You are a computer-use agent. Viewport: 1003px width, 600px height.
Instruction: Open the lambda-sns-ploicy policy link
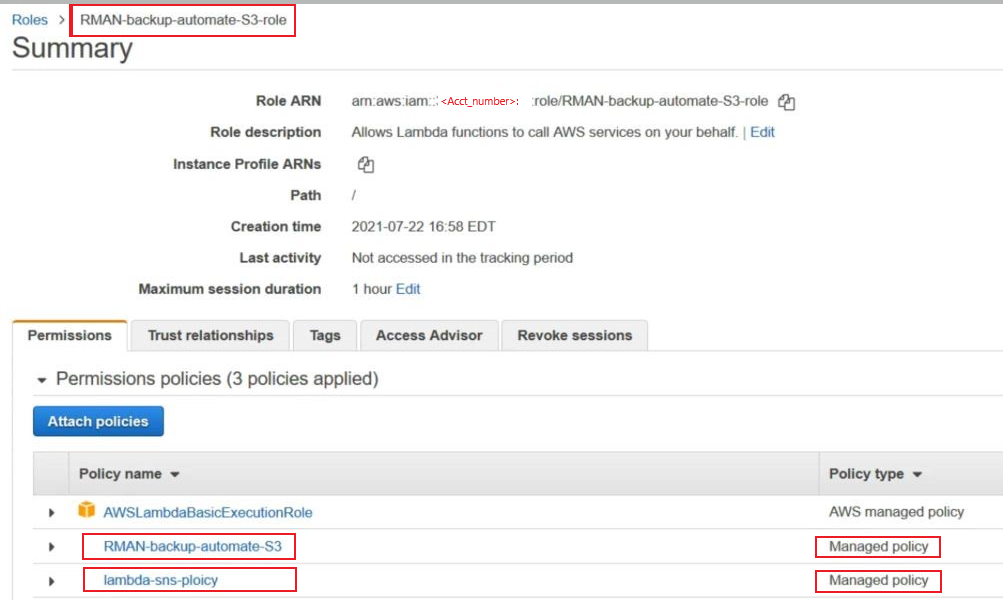tap(161, 580)
